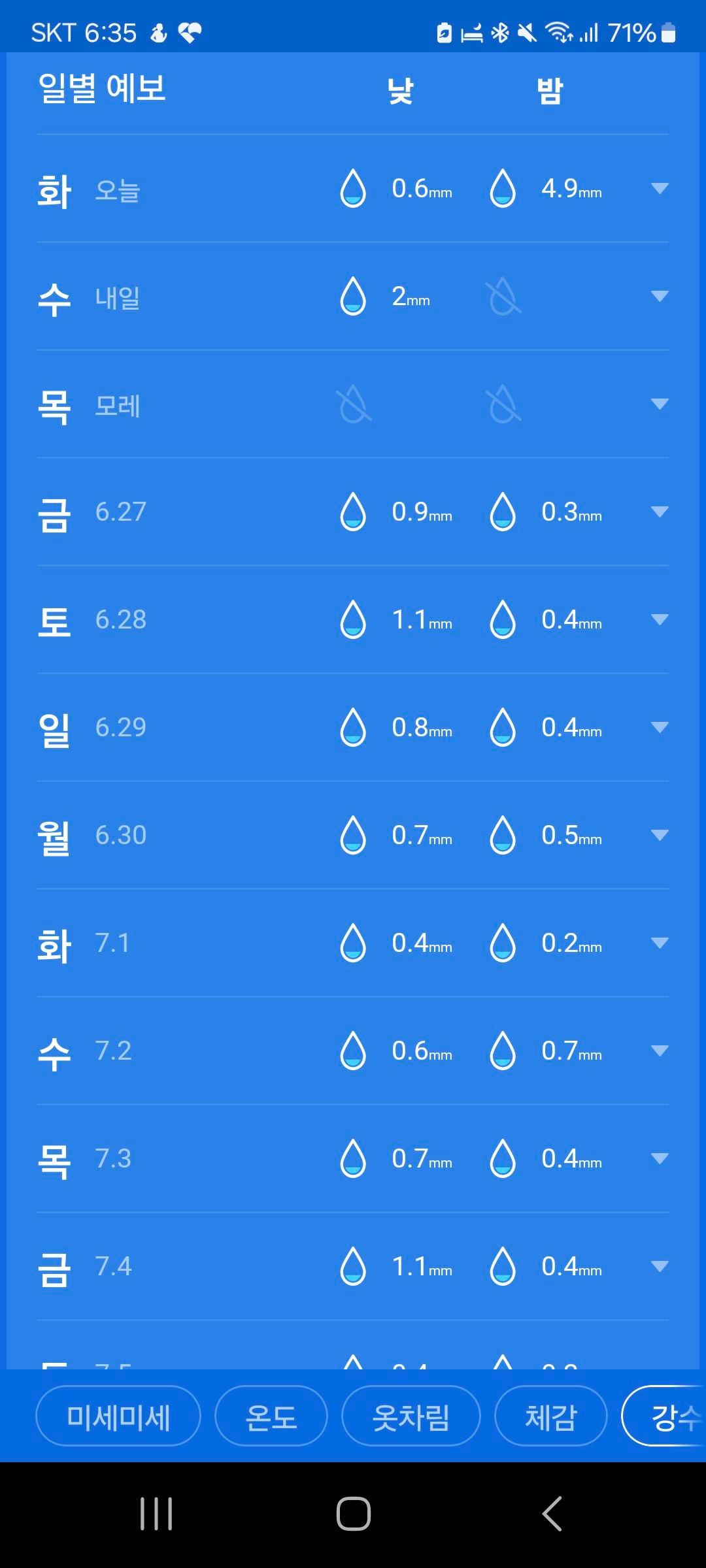Tap the Android home navigation button
Screen dimensions: 706x1568
[353, 1514]
